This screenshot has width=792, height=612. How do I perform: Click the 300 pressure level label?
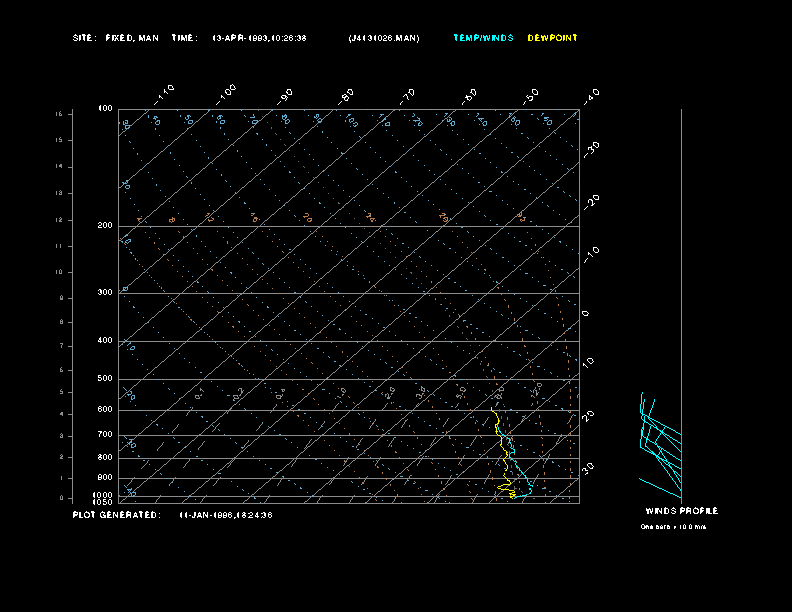(x=104, y=293)
